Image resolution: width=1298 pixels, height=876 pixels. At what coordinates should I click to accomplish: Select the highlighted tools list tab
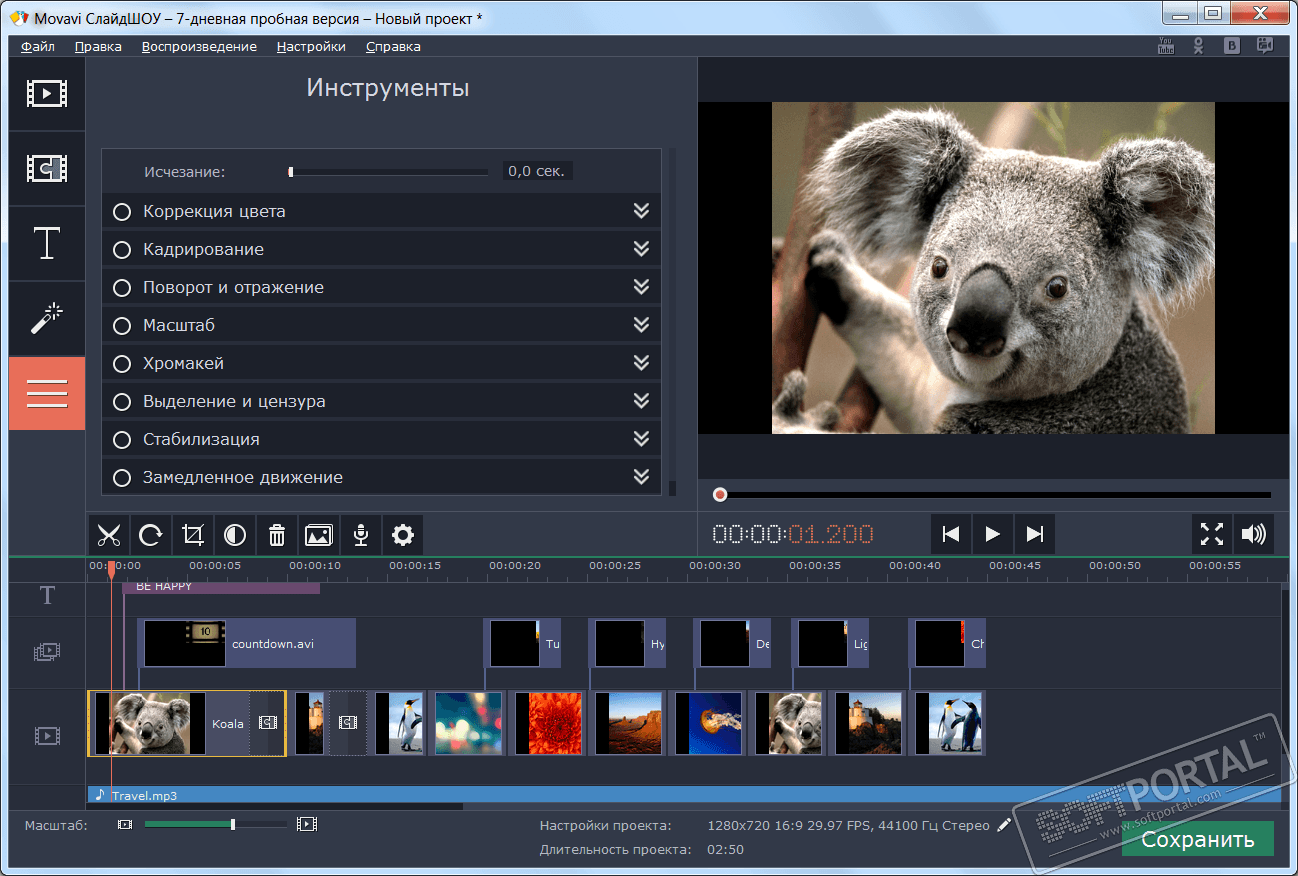[x=47, y=394]
